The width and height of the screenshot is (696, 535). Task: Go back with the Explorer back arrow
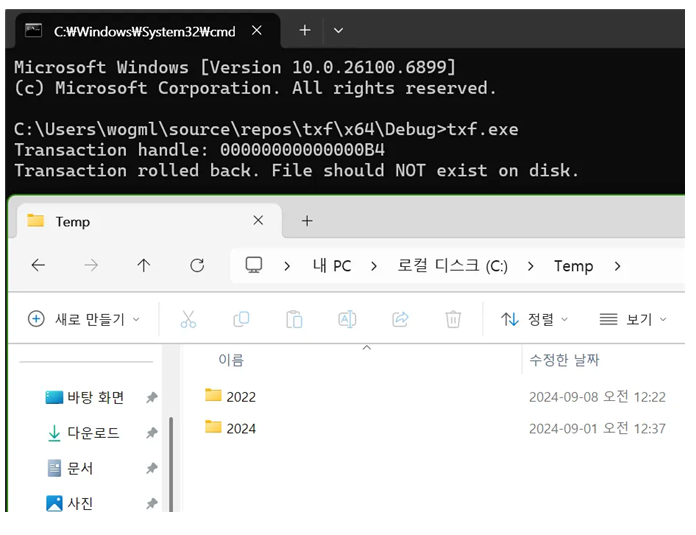(x=38, y=266)
